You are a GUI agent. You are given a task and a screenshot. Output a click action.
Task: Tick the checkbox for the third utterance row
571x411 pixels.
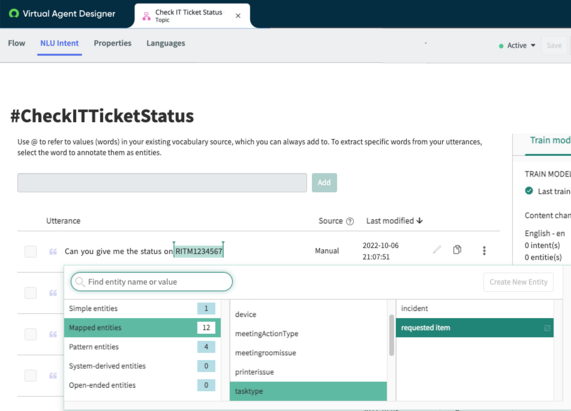pos(31,334)
